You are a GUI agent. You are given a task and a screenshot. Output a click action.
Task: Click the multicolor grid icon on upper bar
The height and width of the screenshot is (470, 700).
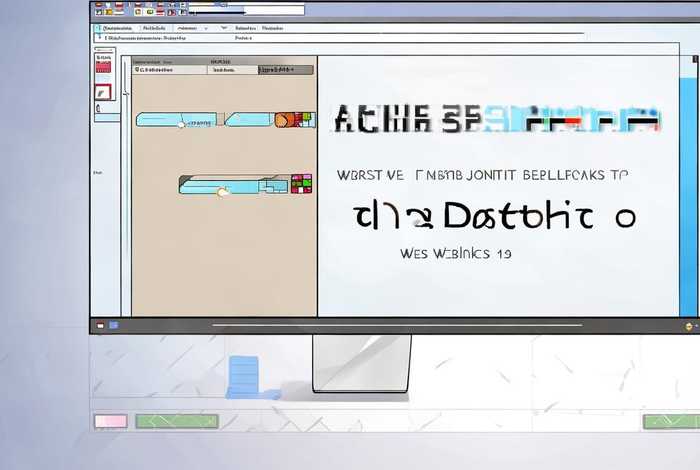tap(305, 120)
